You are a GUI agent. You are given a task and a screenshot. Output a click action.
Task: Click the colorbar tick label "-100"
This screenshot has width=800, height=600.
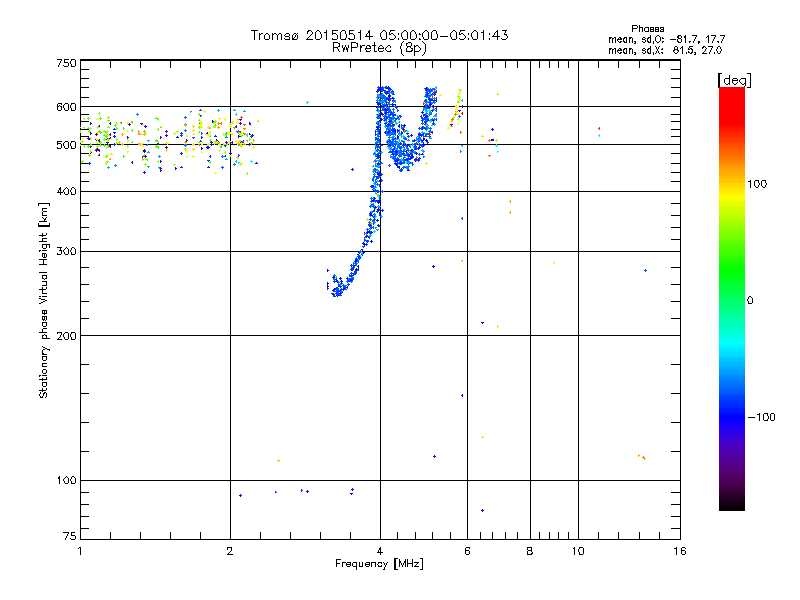point(761,417)
